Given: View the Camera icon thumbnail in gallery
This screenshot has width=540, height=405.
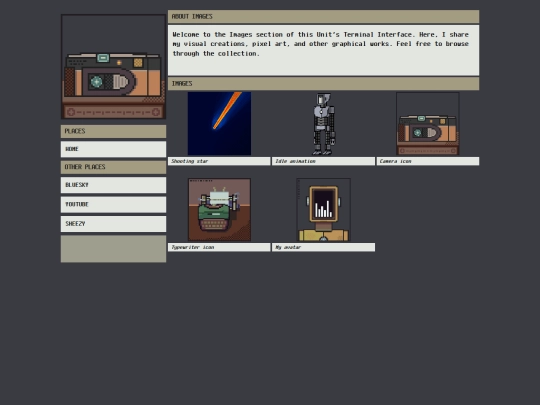Looking at the screenshot, I should [x=428, y=124].
